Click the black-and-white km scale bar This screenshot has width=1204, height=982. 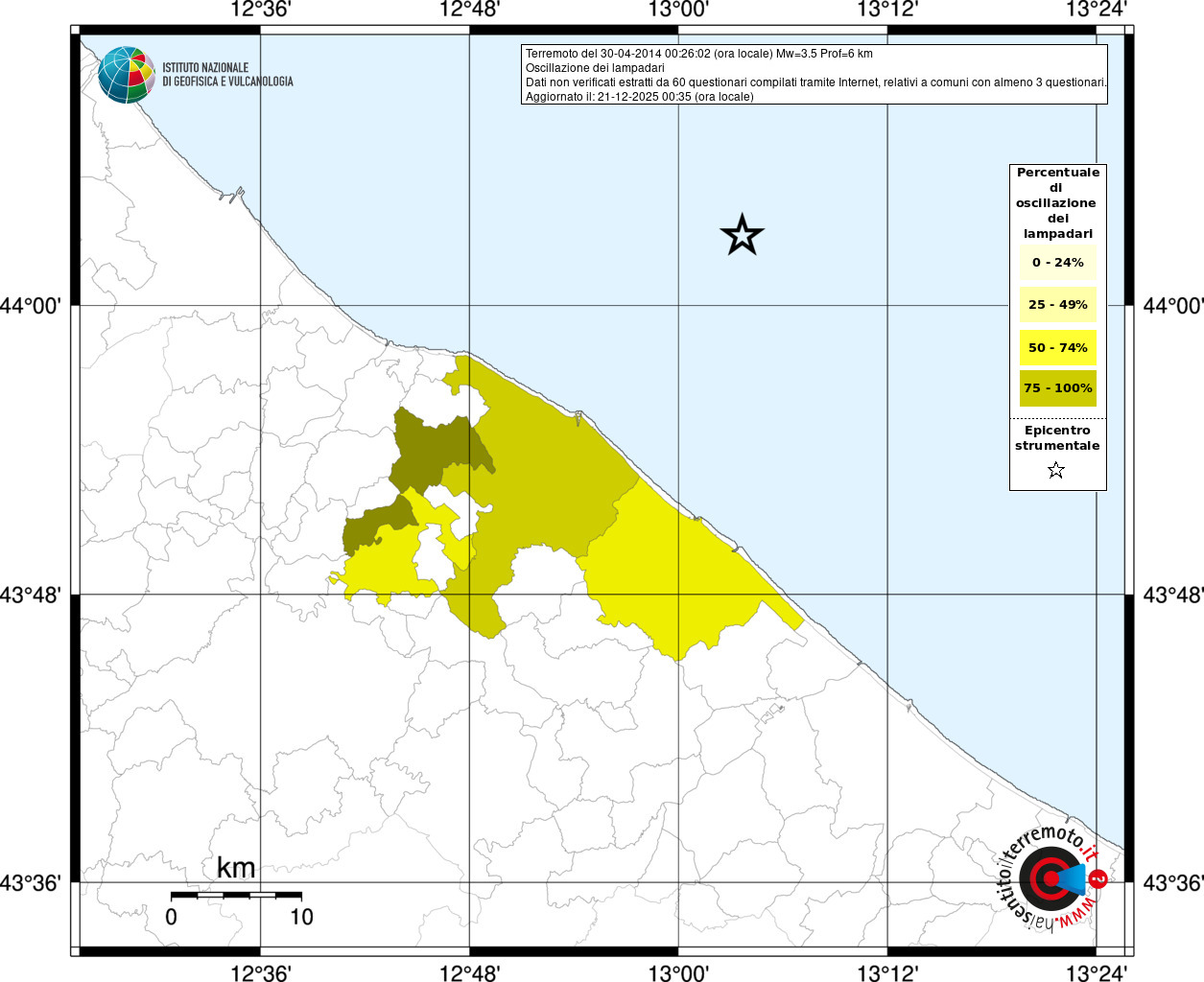click(x=236, y=895)
